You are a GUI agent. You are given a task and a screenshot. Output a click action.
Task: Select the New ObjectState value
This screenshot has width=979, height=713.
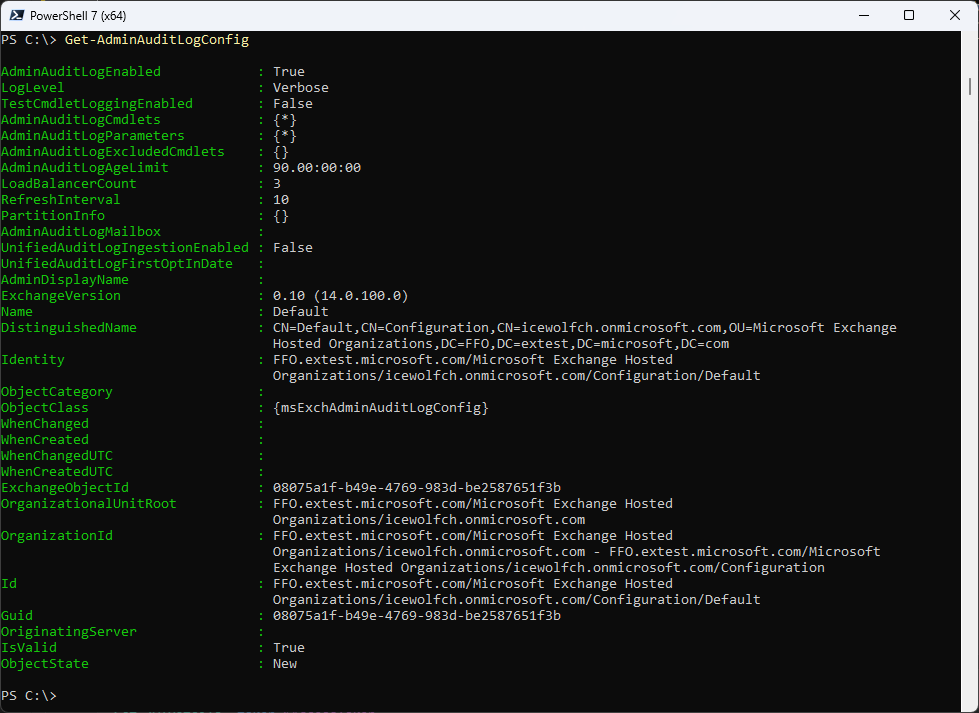285,664
